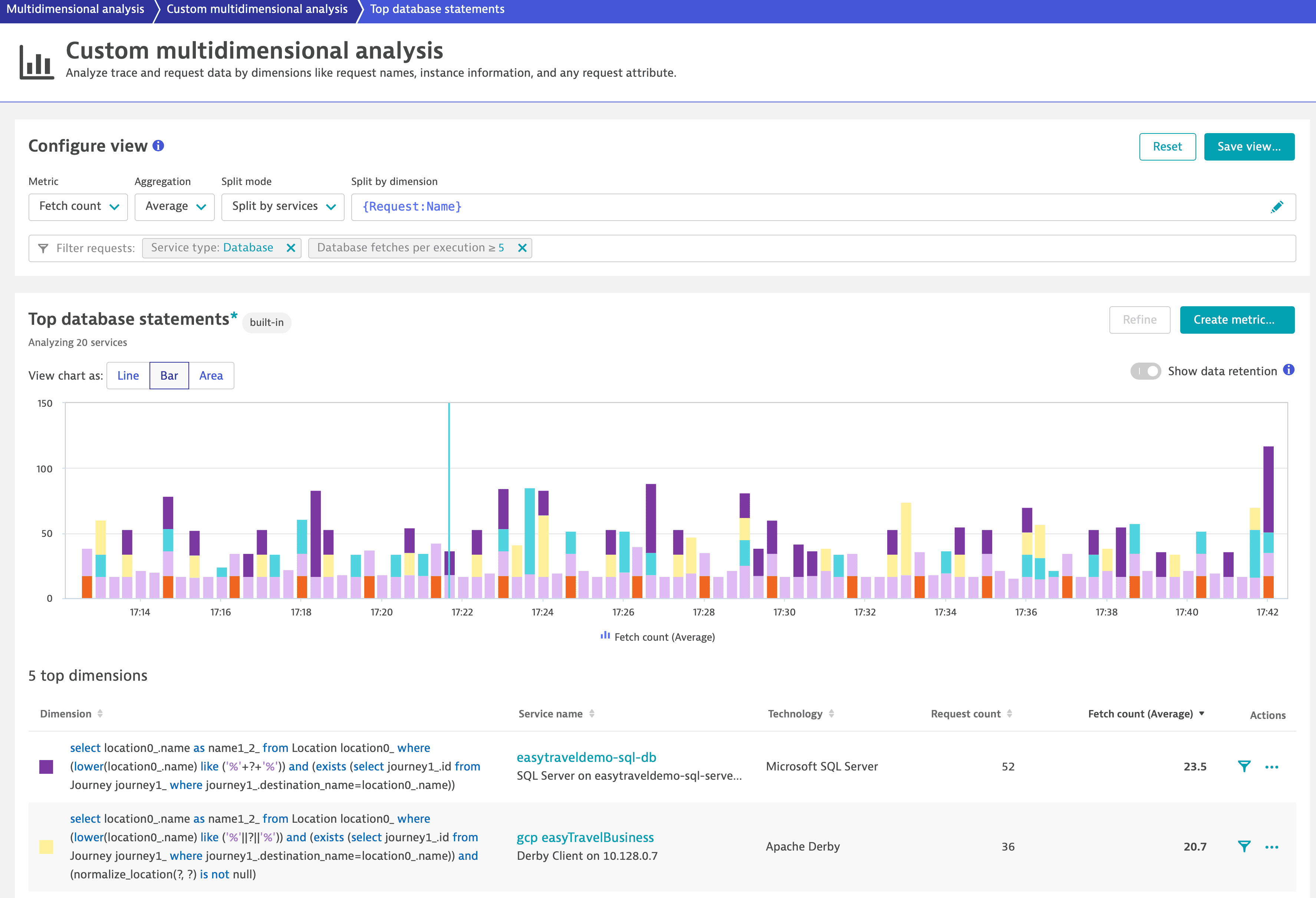
Task: Click the pencil edit icon for split dimension
Action: point(1276,207)
